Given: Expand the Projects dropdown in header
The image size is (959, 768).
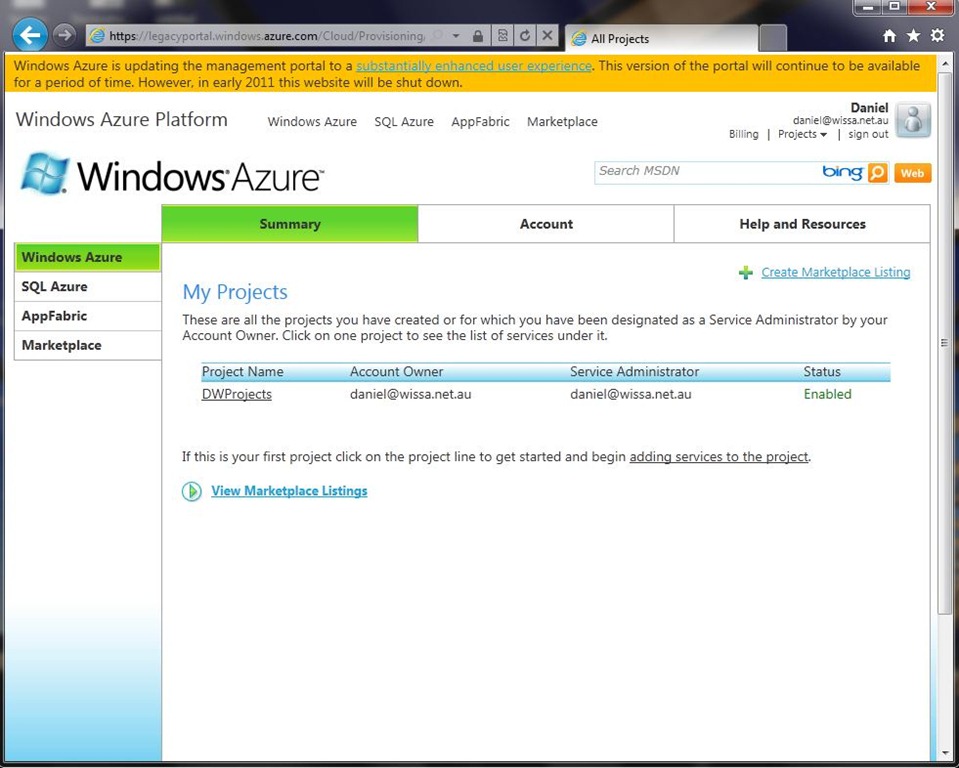Looking at the screenshot, I should [x=802, y=134].
